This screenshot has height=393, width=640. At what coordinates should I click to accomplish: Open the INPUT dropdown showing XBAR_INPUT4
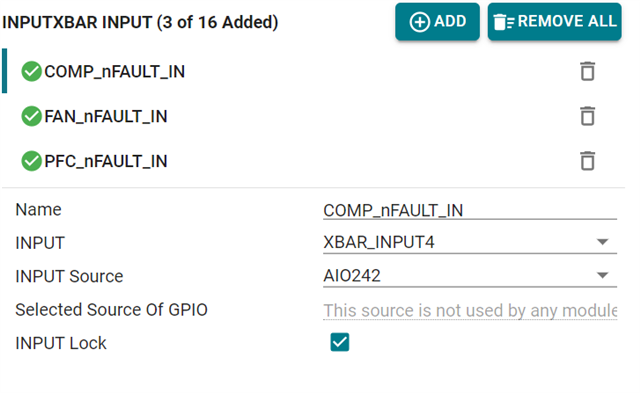tap(470, 242)
